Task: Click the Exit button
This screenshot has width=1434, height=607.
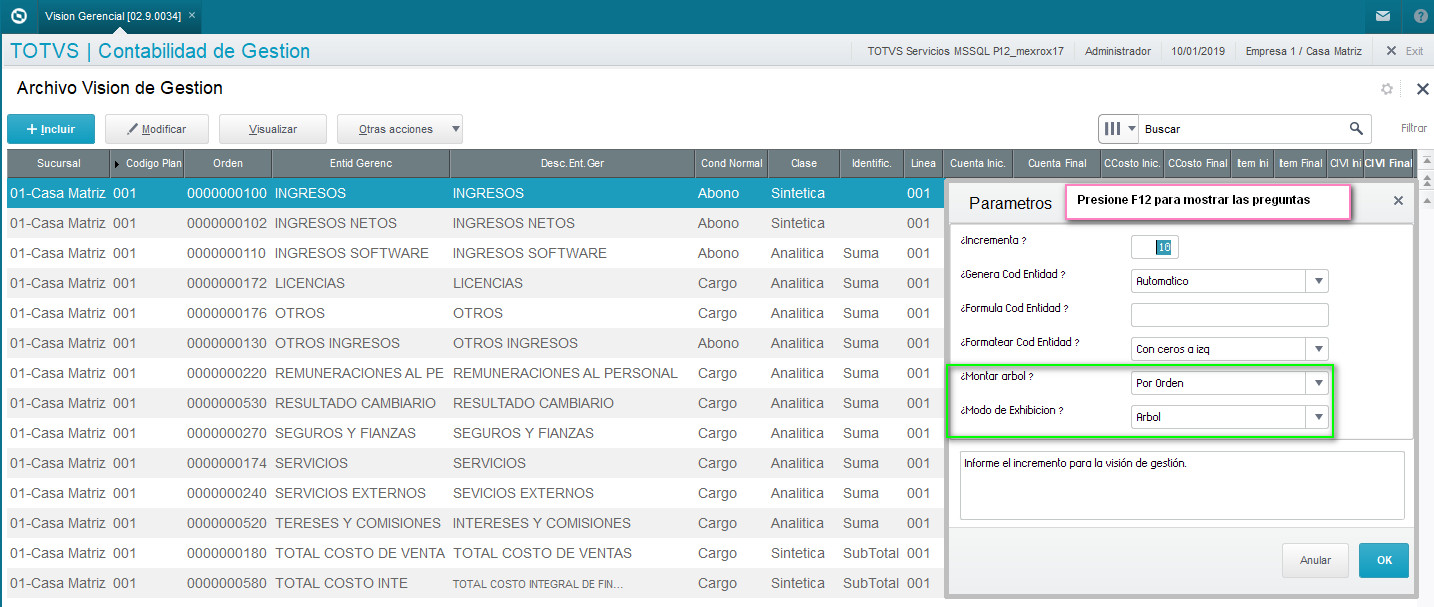Action: pos(1404,51)
